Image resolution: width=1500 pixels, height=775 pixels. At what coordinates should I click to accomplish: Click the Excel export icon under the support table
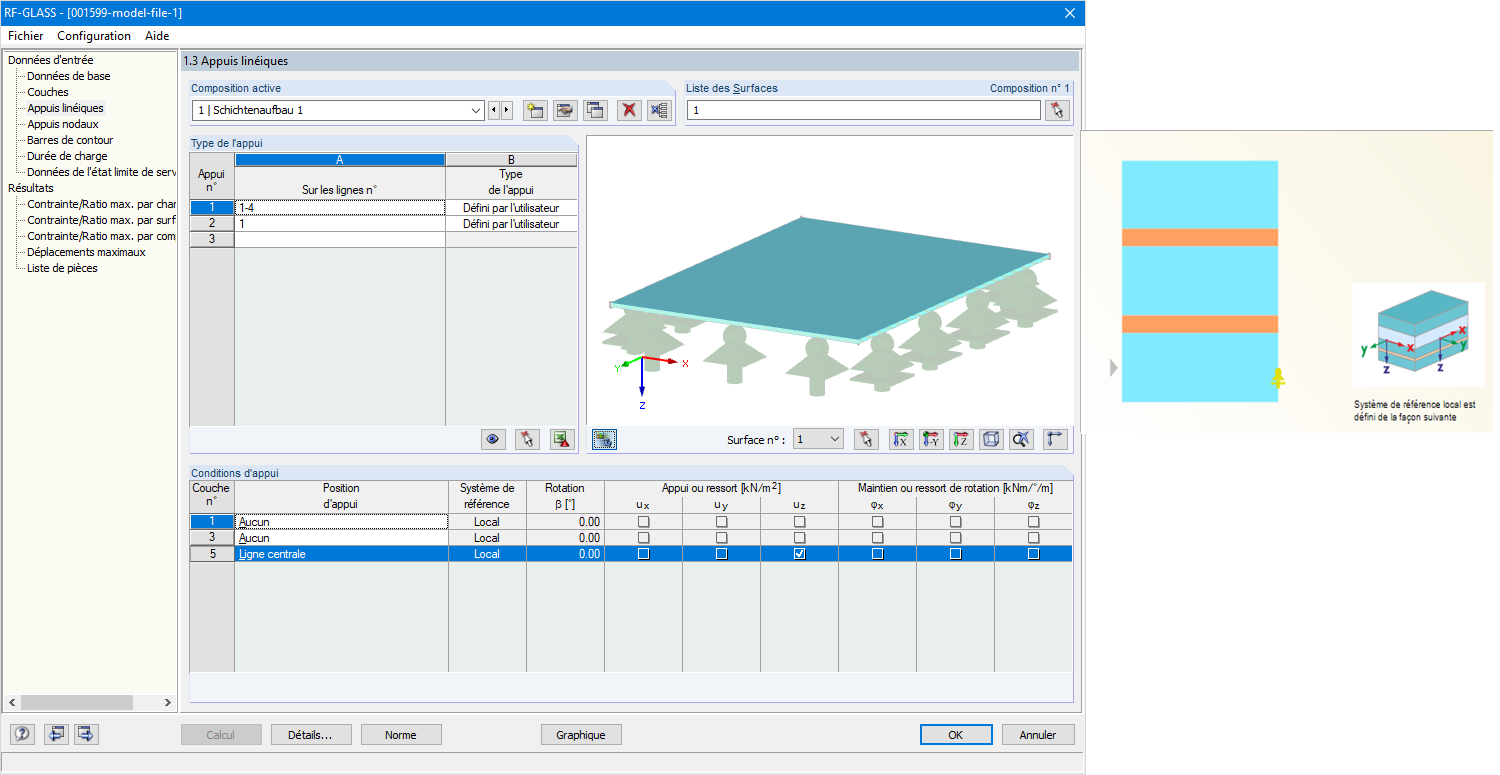point(561,439)
